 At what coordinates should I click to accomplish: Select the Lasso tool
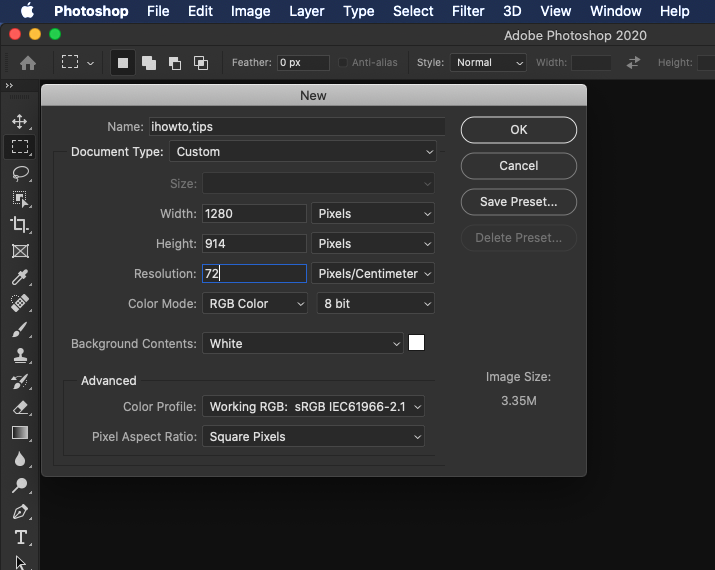[19, 173]
